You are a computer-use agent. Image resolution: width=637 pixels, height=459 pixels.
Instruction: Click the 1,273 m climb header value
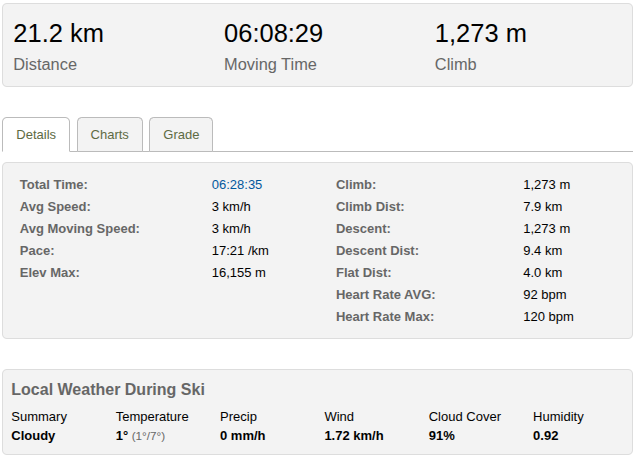click(480, 34)
